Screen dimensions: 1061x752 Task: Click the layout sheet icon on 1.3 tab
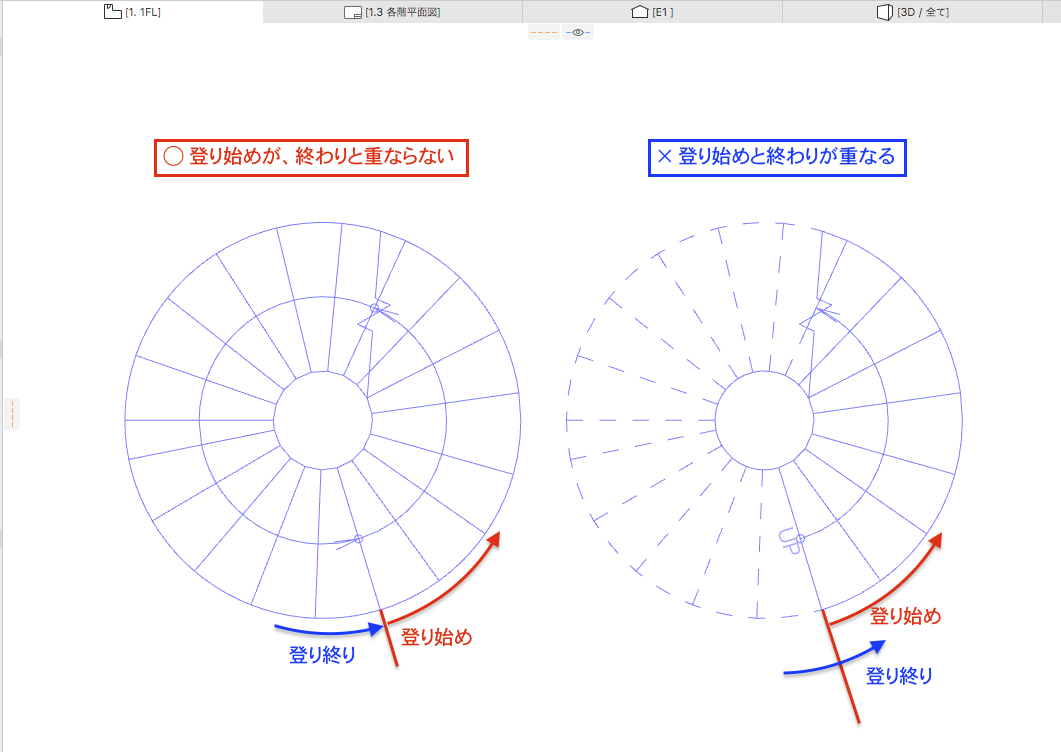coord(352,12)
